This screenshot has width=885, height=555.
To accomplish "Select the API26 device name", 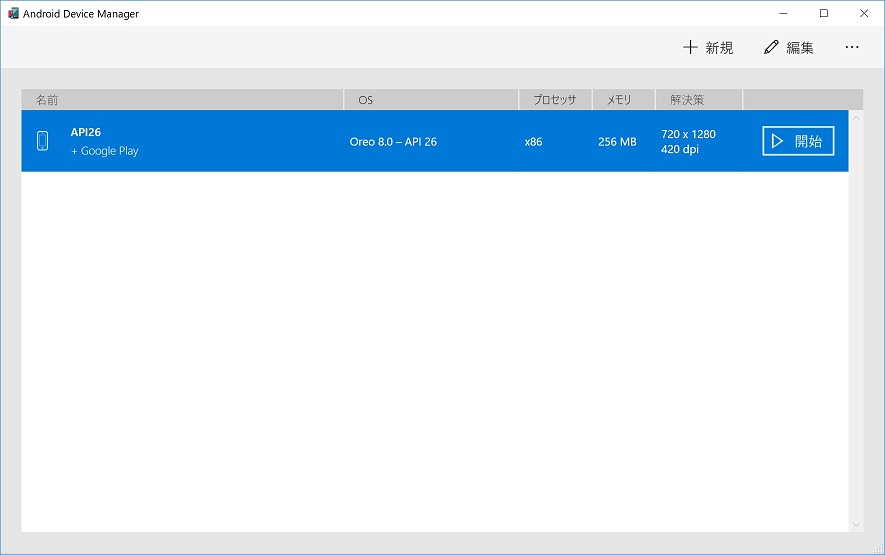I will pyautogui.click(x=86, y=132).
